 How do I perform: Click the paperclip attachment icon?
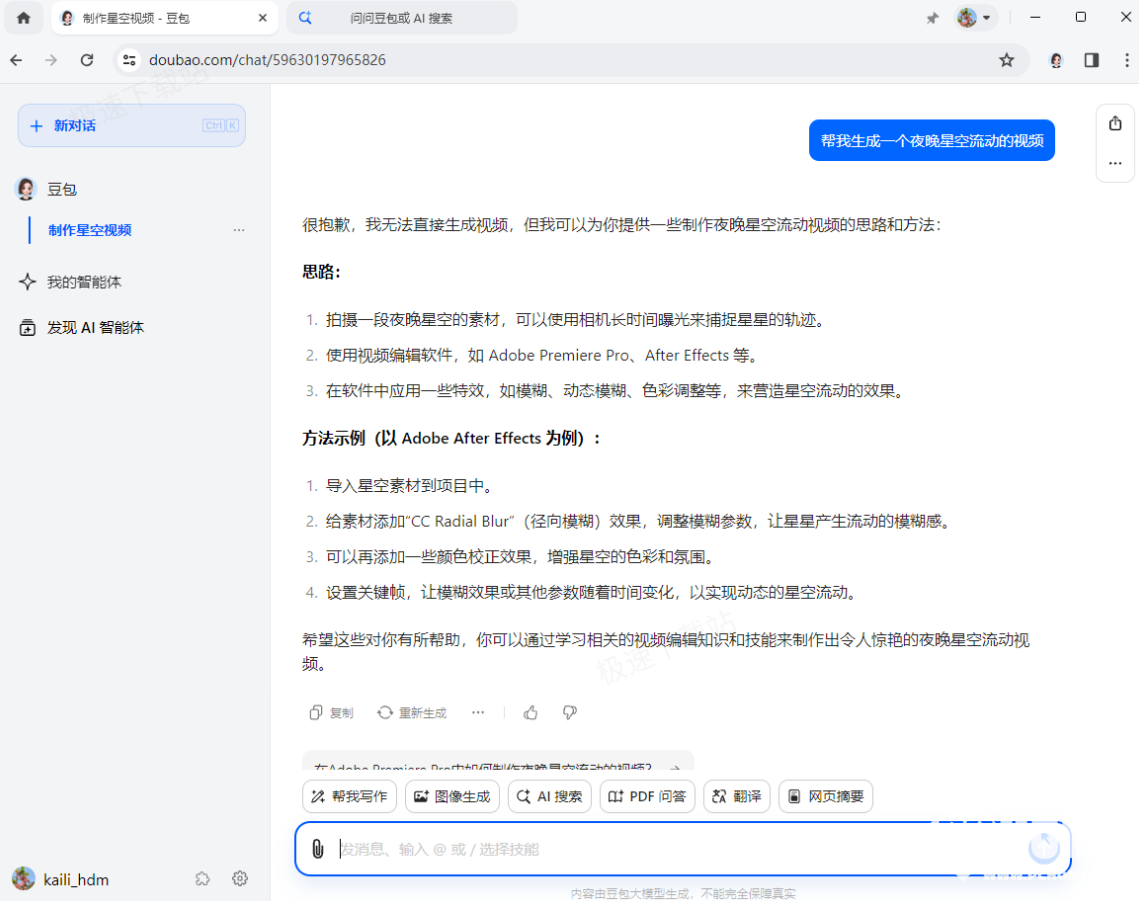pos(317,849)
